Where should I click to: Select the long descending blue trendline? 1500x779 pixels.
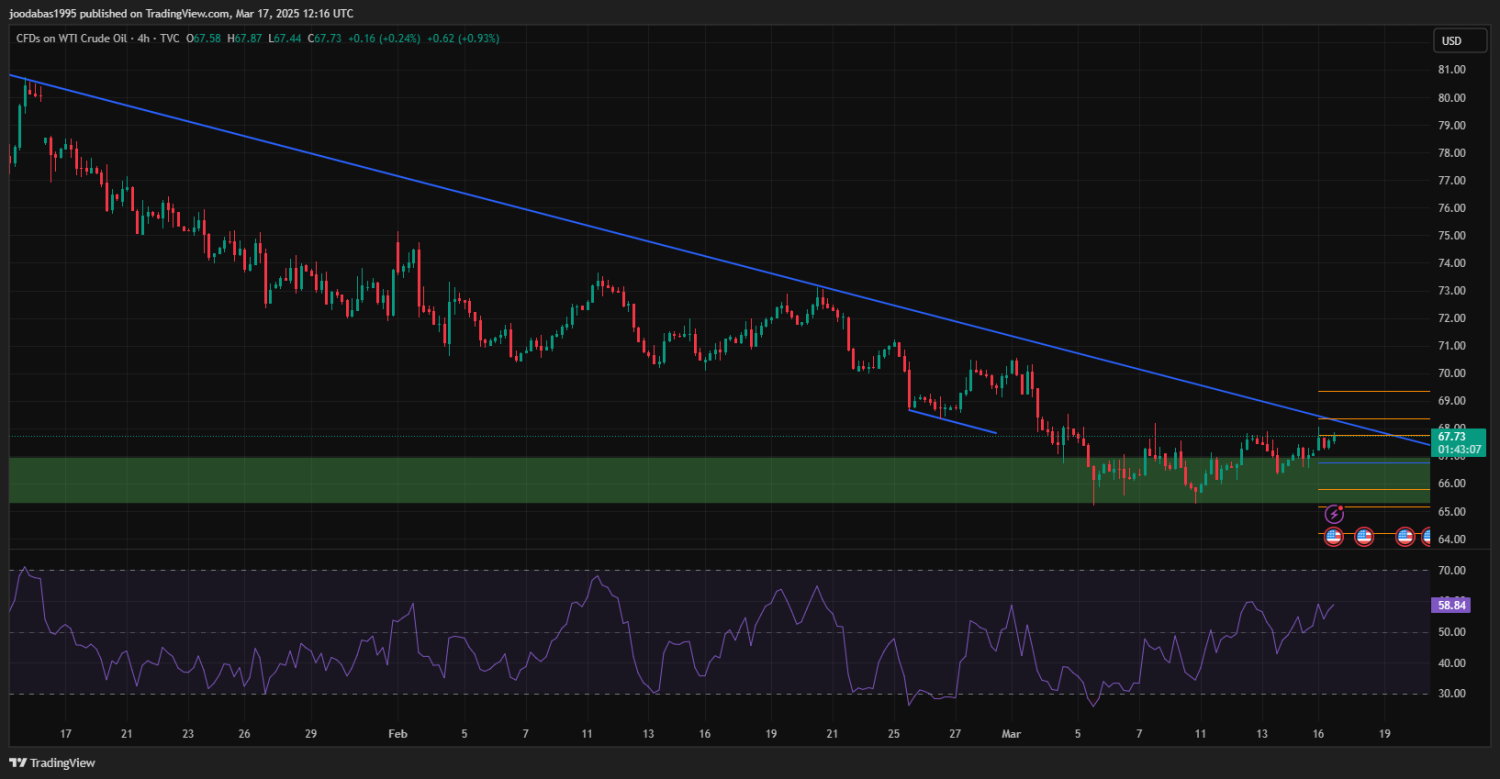pos(500,203)
